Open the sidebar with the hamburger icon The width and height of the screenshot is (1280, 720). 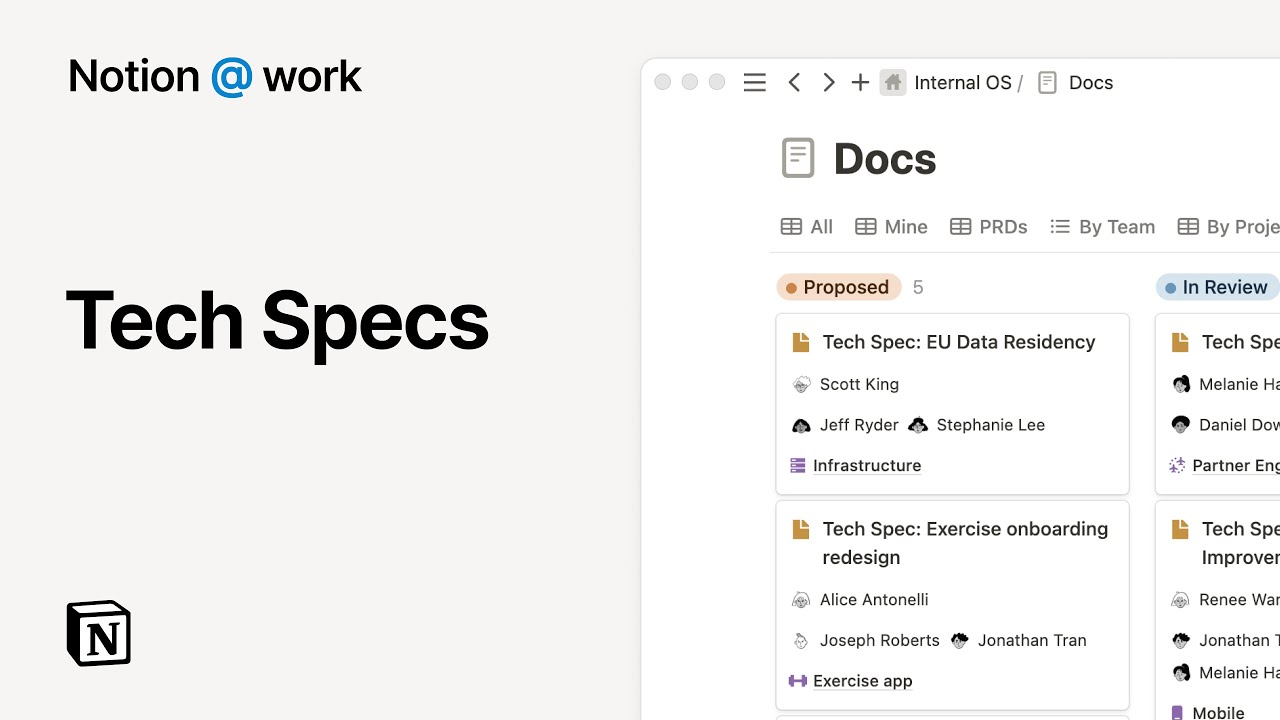click(754, 82)
